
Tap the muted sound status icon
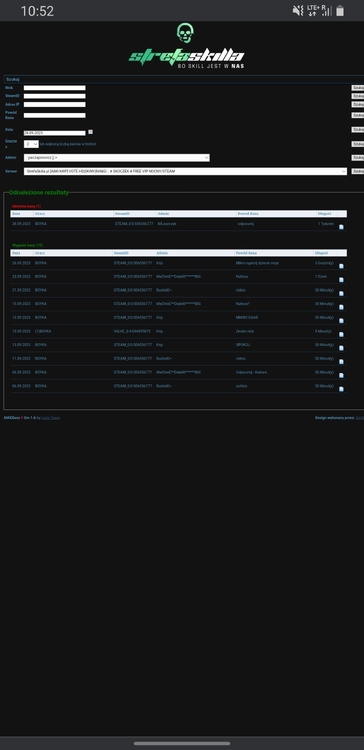coord(298,11)
